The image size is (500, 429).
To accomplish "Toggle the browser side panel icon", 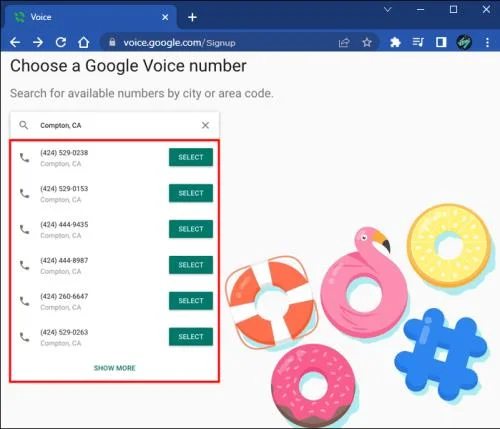I will click(441, 42).
